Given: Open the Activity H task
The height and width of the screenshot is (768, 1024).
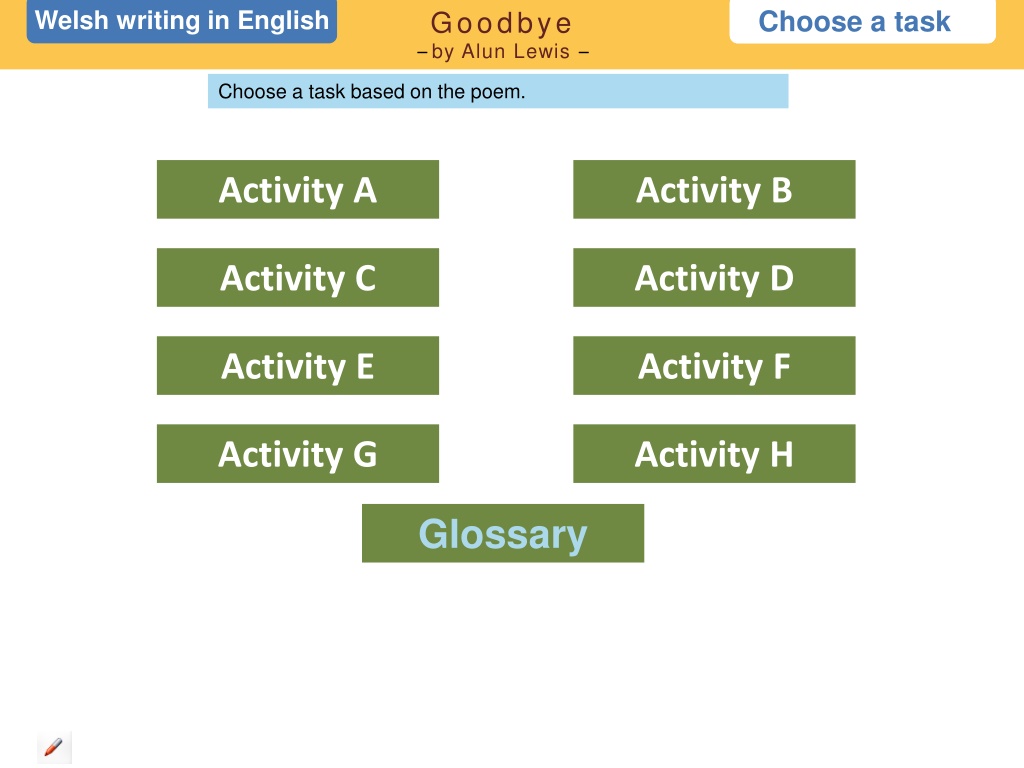Looking at the screenshot, I should pos(714,454).
